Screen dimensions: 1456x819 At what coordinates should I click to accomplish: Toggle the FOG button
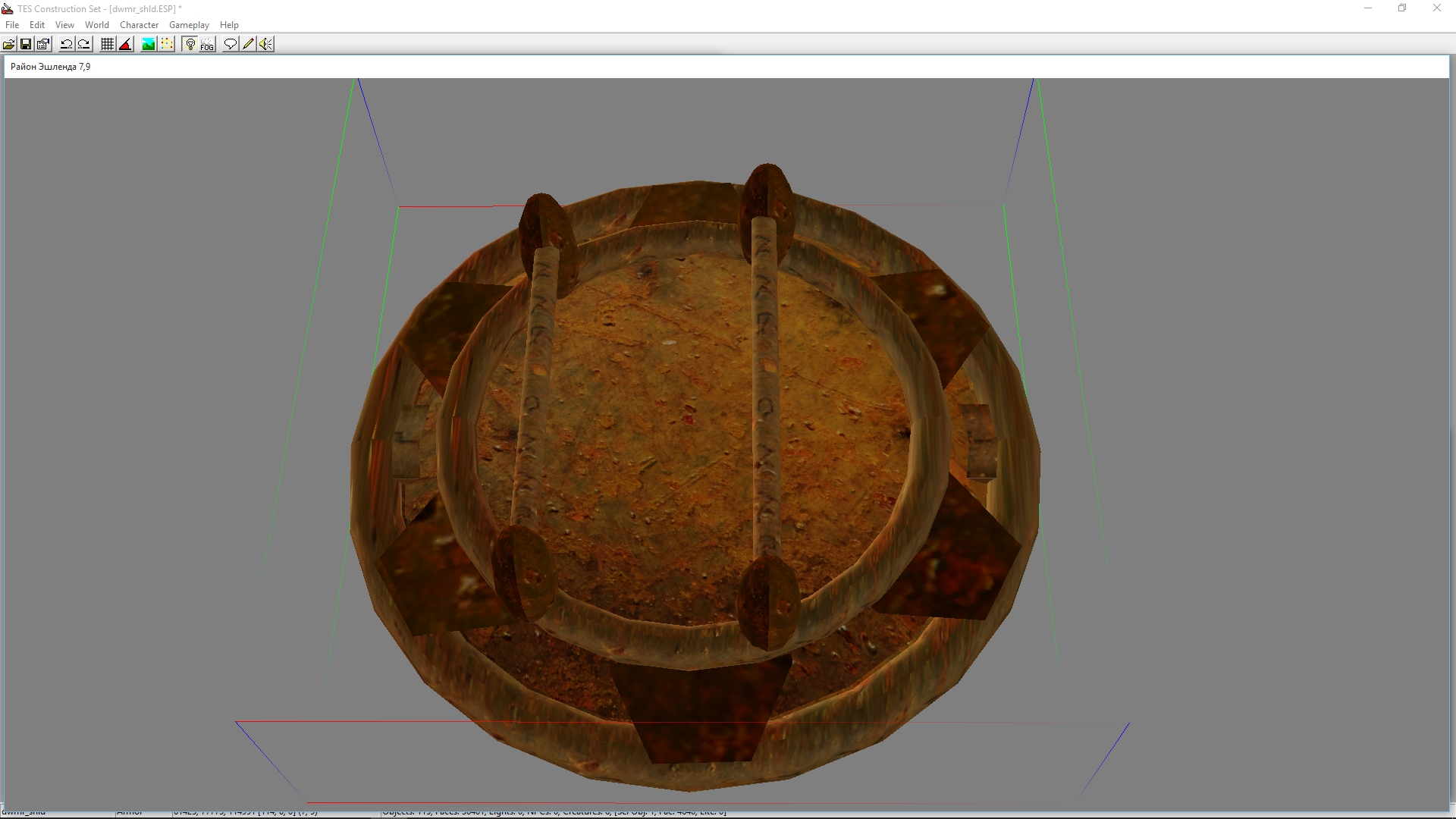point(207,44)
